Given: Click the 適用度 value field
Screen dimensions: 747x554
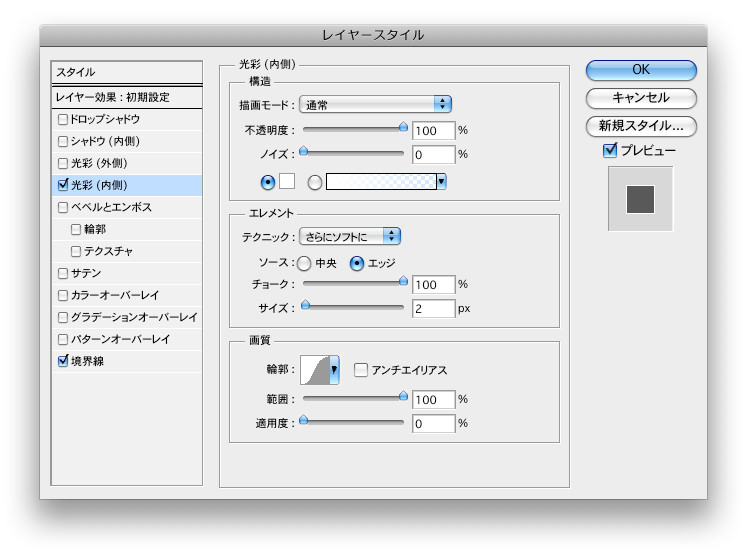Looking at the screenshot, I should click(434, 424).
